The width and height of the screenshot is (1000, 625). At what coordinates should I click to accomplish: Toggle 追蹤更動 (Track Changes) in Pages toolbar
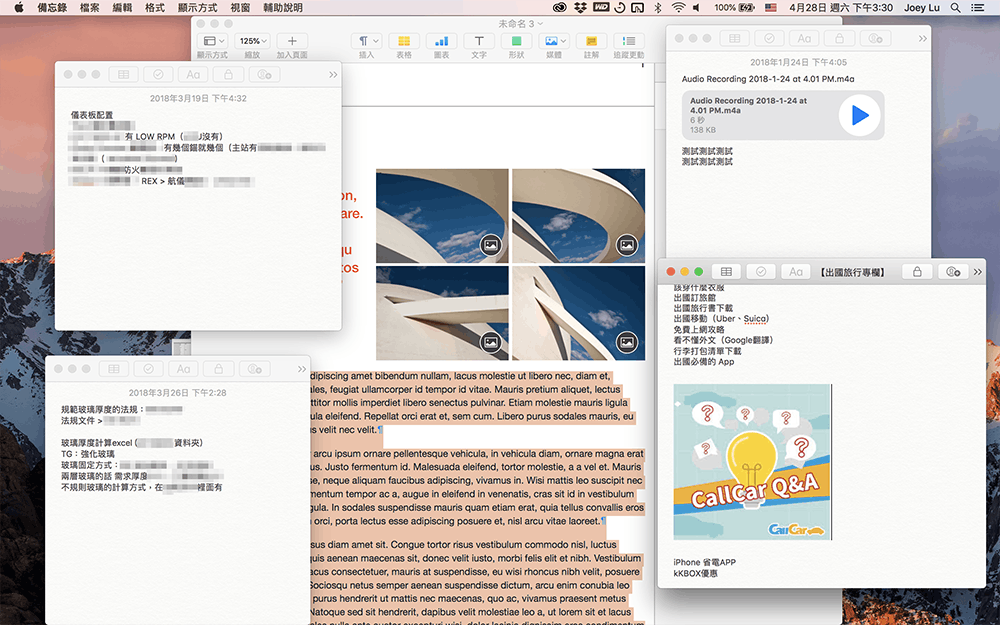[628, 42]
